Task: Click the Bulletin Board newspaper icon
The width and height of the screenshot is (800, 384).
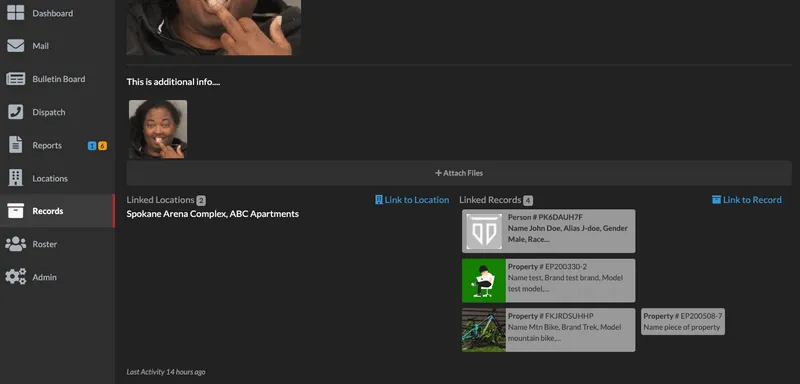Action: click(x=15, y=79)
